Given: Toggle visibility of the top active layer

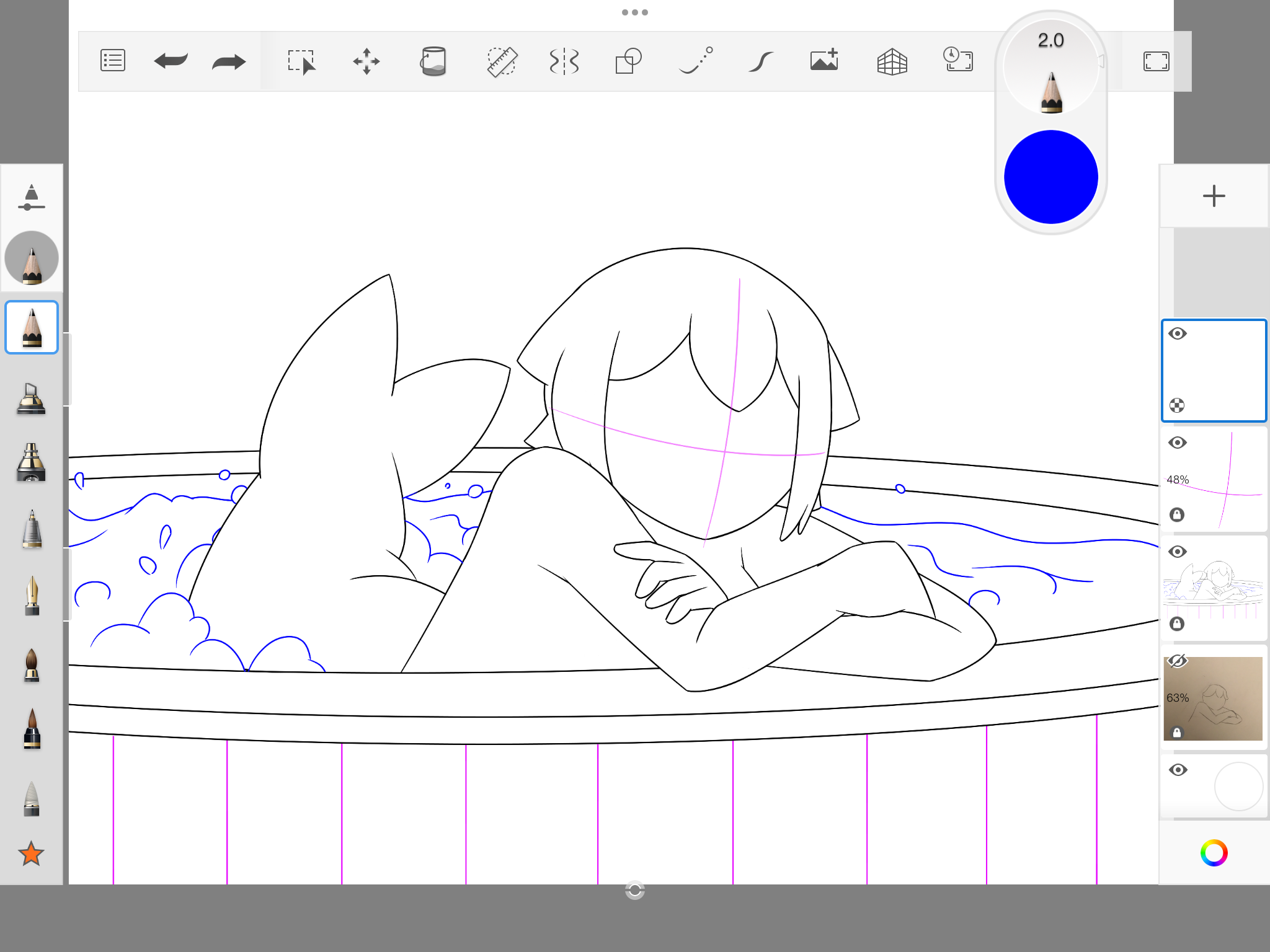Looking at the screenshot, I should (x=1177, y=333).
